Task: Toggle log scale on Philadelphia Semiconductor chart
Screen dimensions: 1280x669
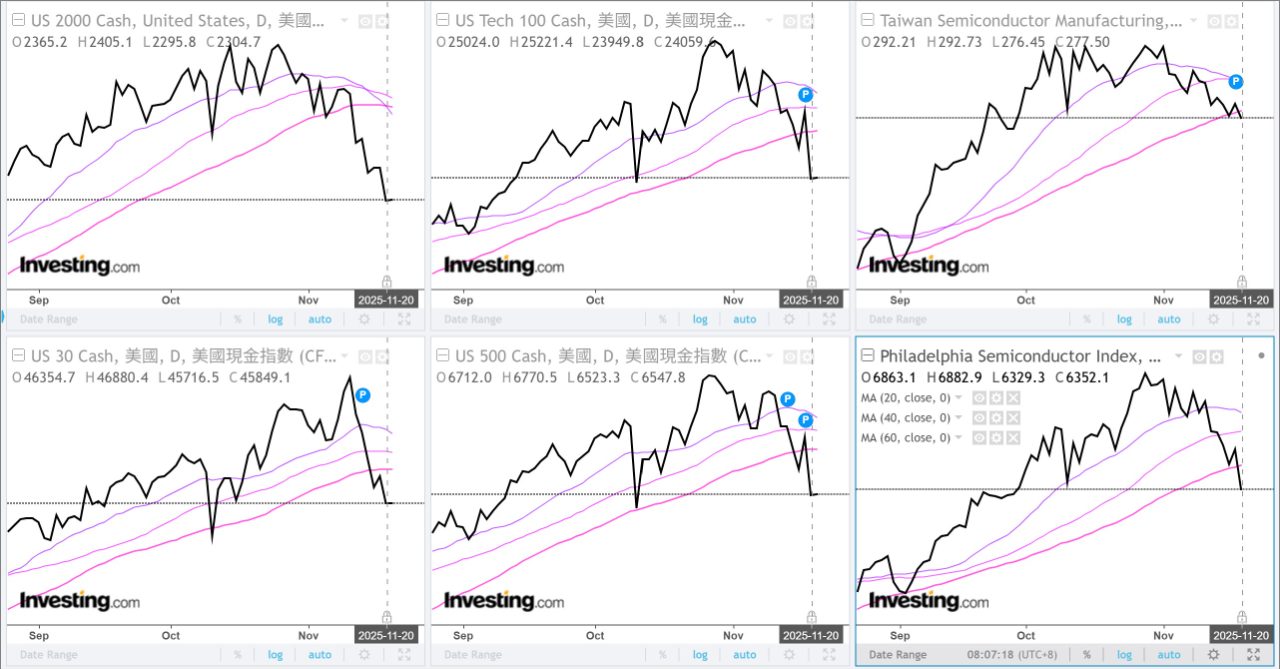Action: pyautogui.click(x=1125, y=654)
